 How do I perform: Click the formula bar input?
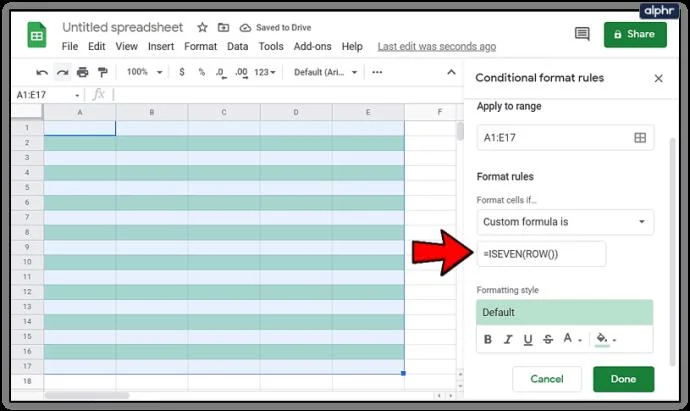pos(286,95)
